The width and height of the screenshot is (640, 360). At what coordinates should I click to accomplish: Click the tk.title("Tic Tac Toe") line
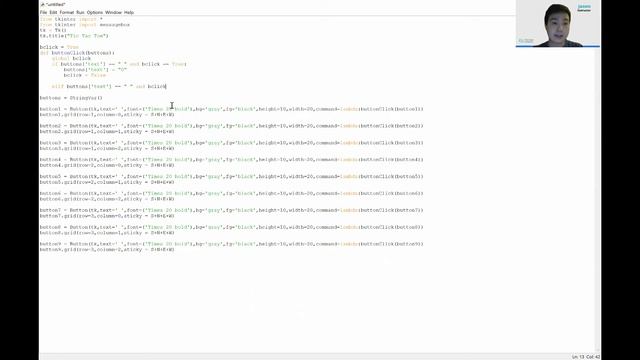(x=74, y=36)
